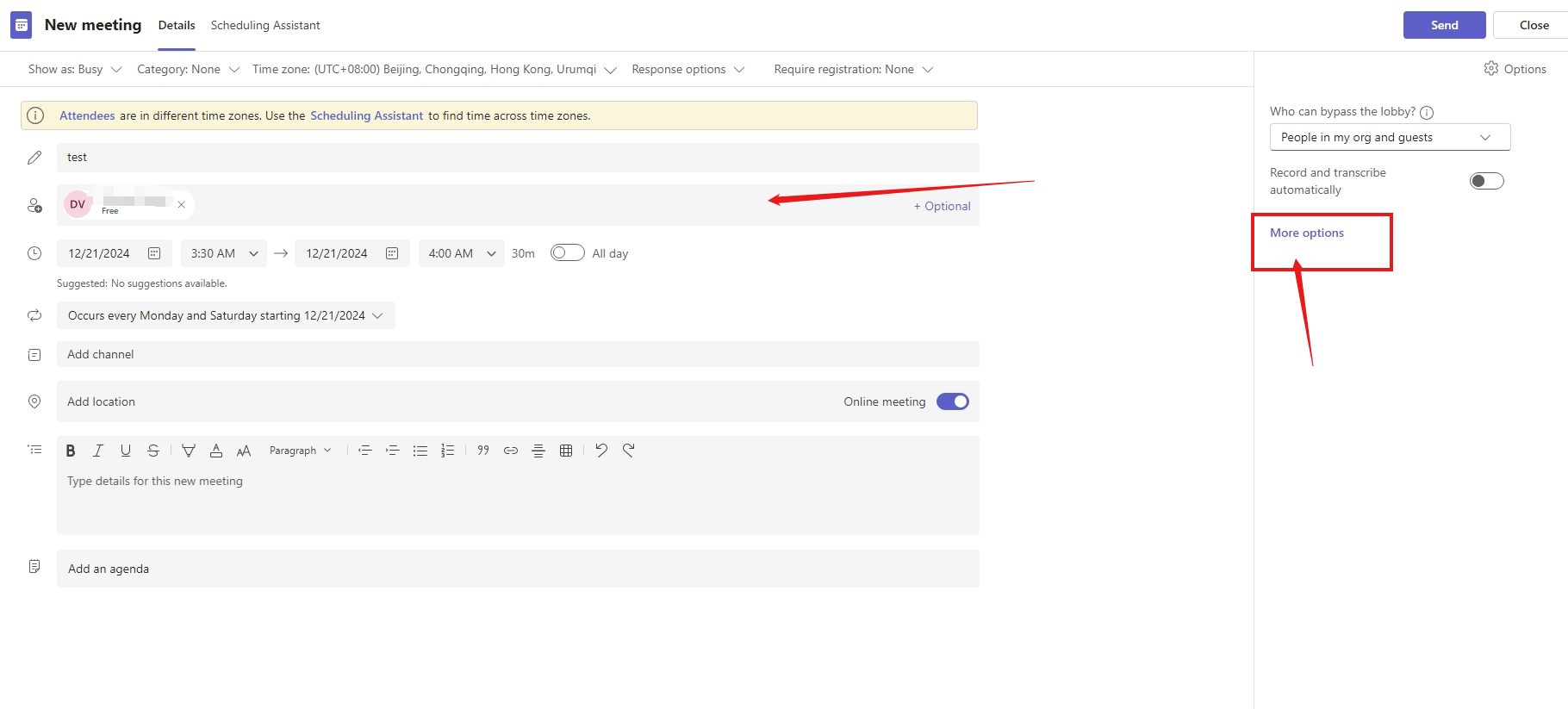Select the Details tab
The image size is (1568, 709).
click(177, 25)
